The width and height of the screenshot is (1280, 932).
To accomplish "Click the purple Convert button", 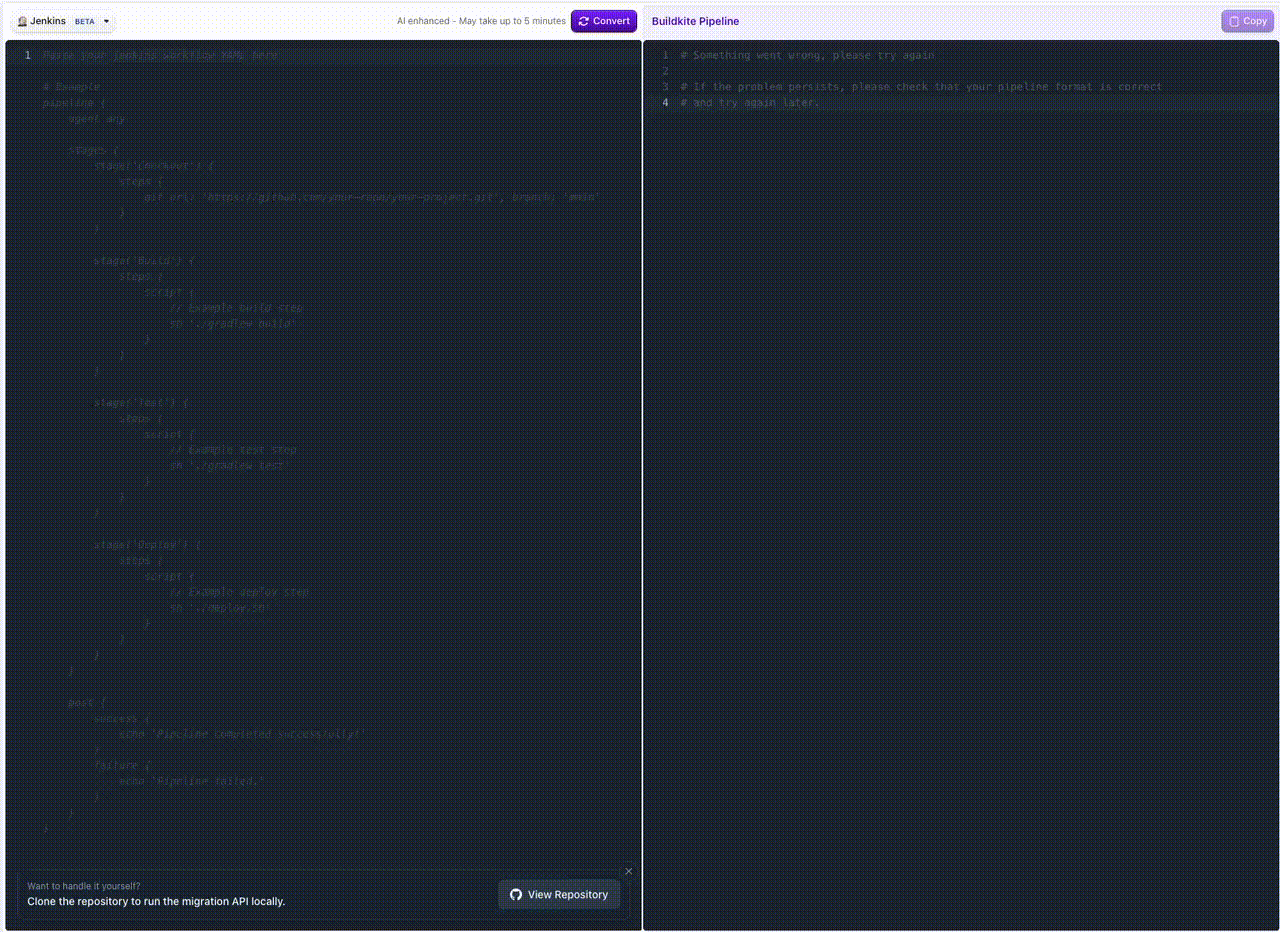I will click(604, 21).
